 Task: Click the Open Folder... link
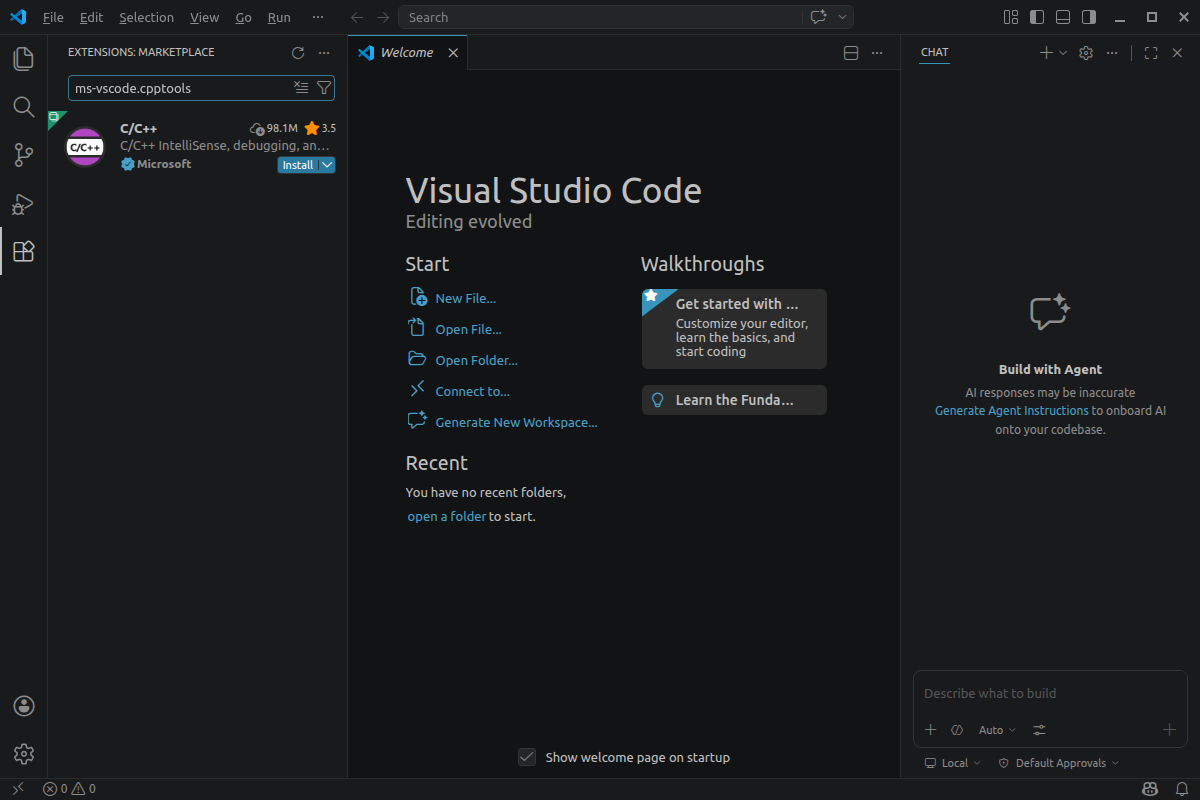coord(476,360)
